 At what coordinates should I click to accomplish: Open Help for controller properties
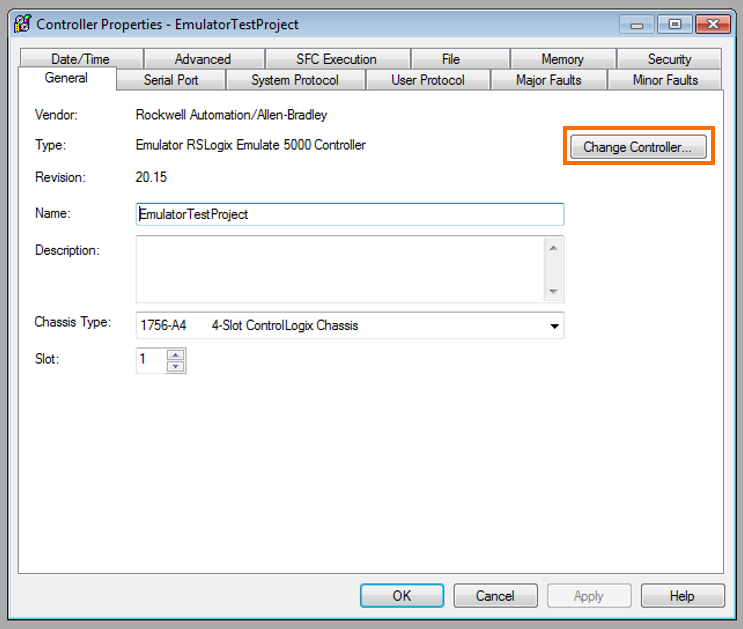point(682,595)
